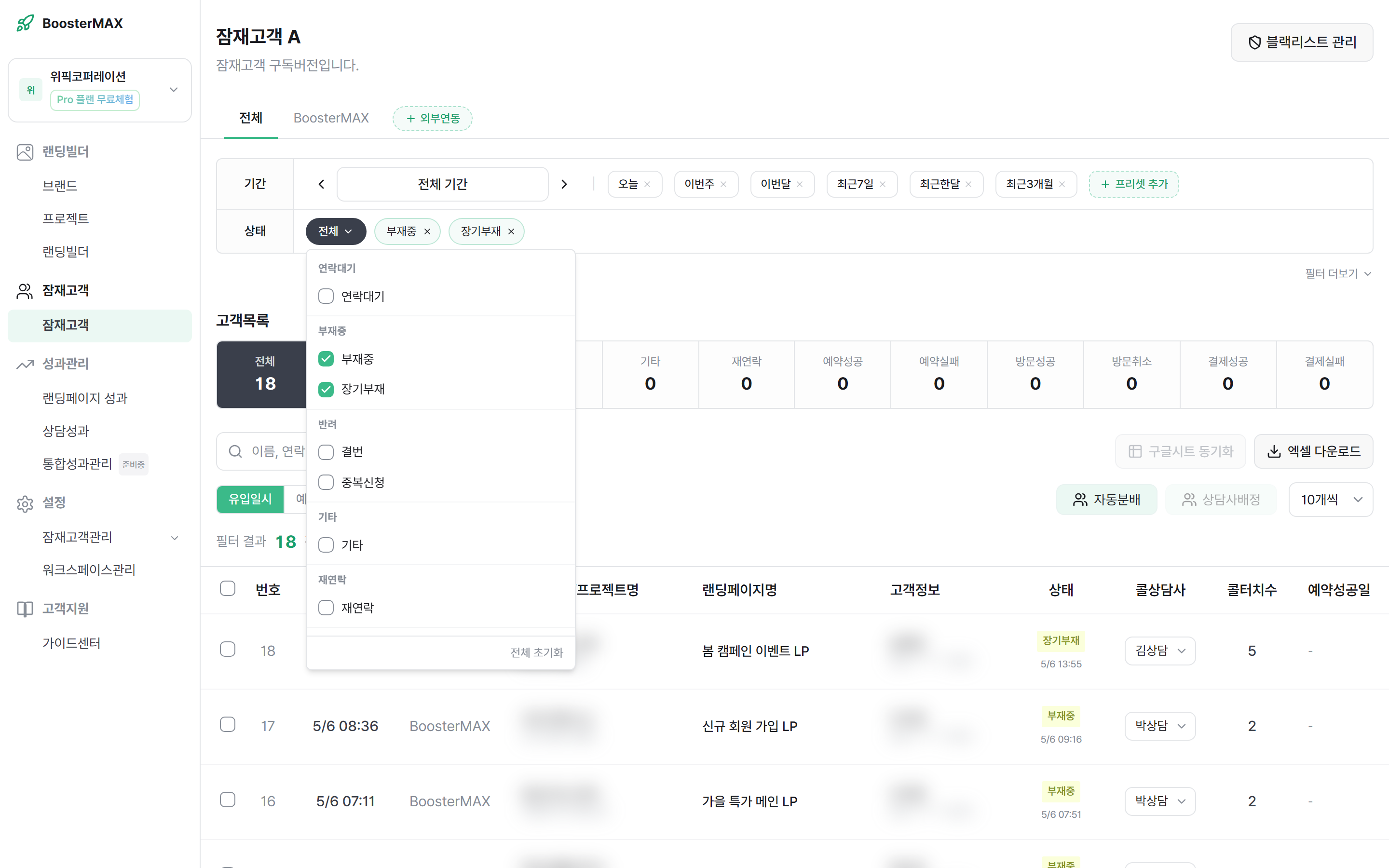Select the 전체 18 summary card
Screen dimensions: 1389x868
click(262, 375)
